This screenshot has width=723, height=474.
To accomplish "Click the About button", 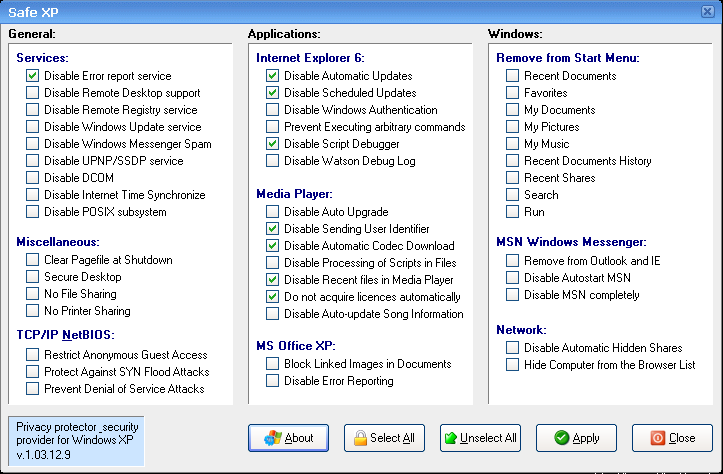I will click(x=290, y=438).
